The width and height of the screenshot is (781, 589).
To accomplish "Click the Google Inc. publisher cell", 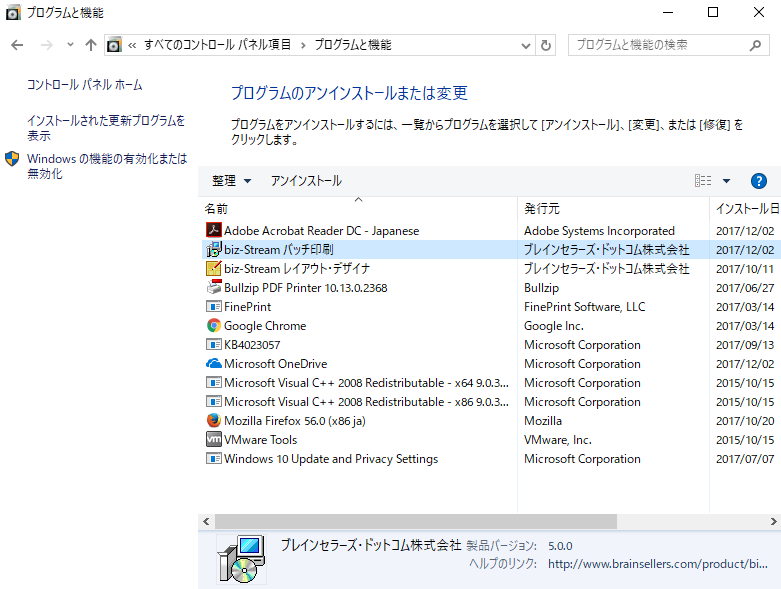I will pos(553,326).
